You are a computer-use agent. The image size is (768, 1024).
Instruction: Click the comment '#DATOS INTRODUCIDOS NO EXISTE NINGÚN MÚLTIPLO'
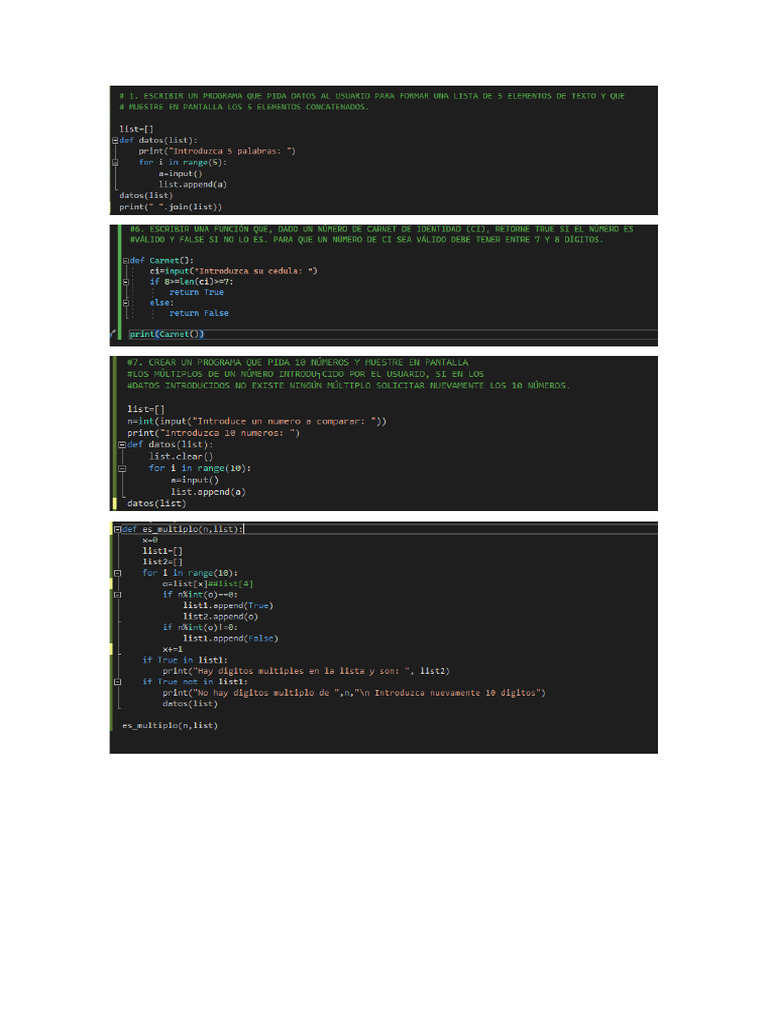coord(348,386)
